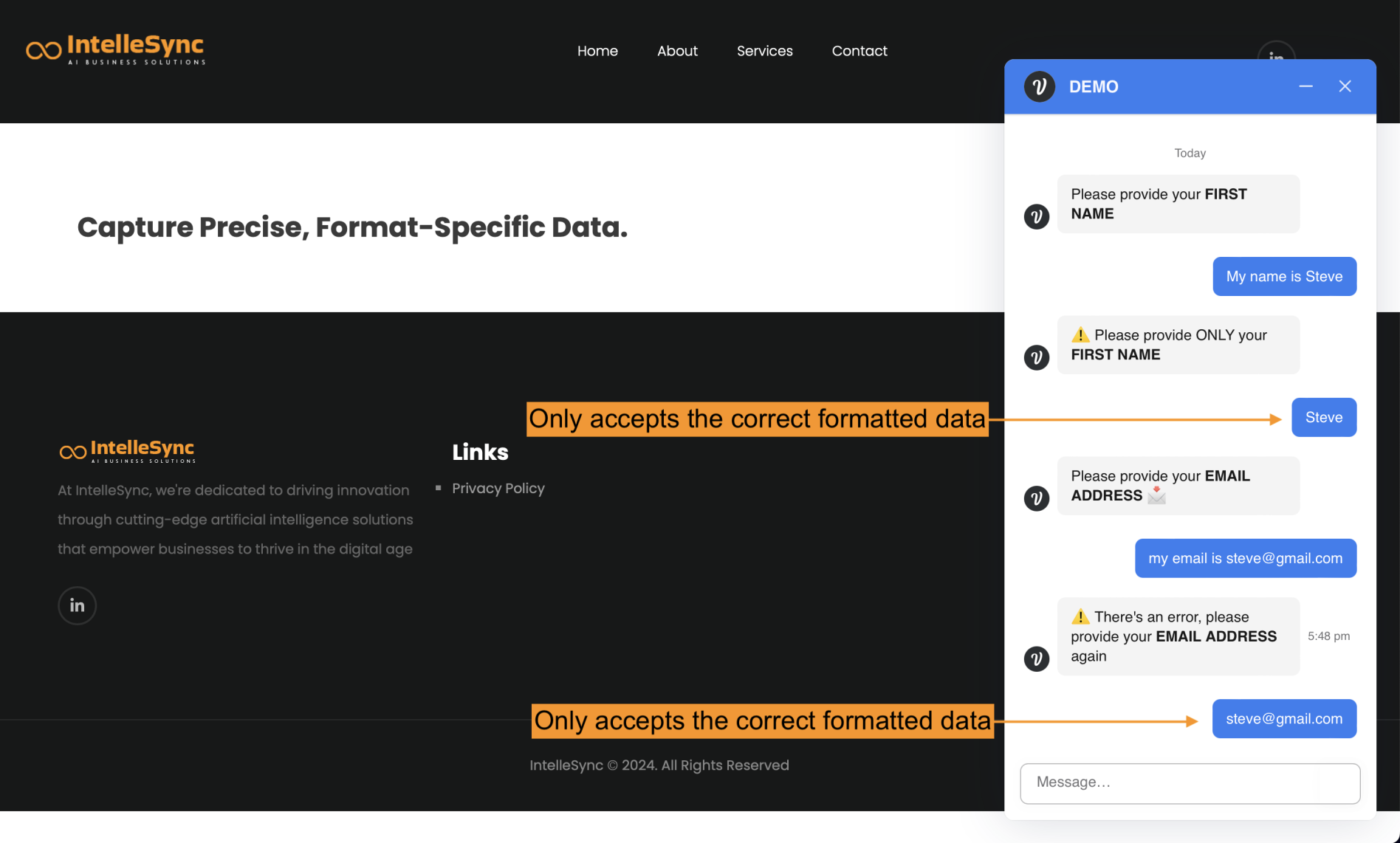Select the 'My name is Steve' chat bubble
This screenshot has width=1400, height=843.
1284,276
